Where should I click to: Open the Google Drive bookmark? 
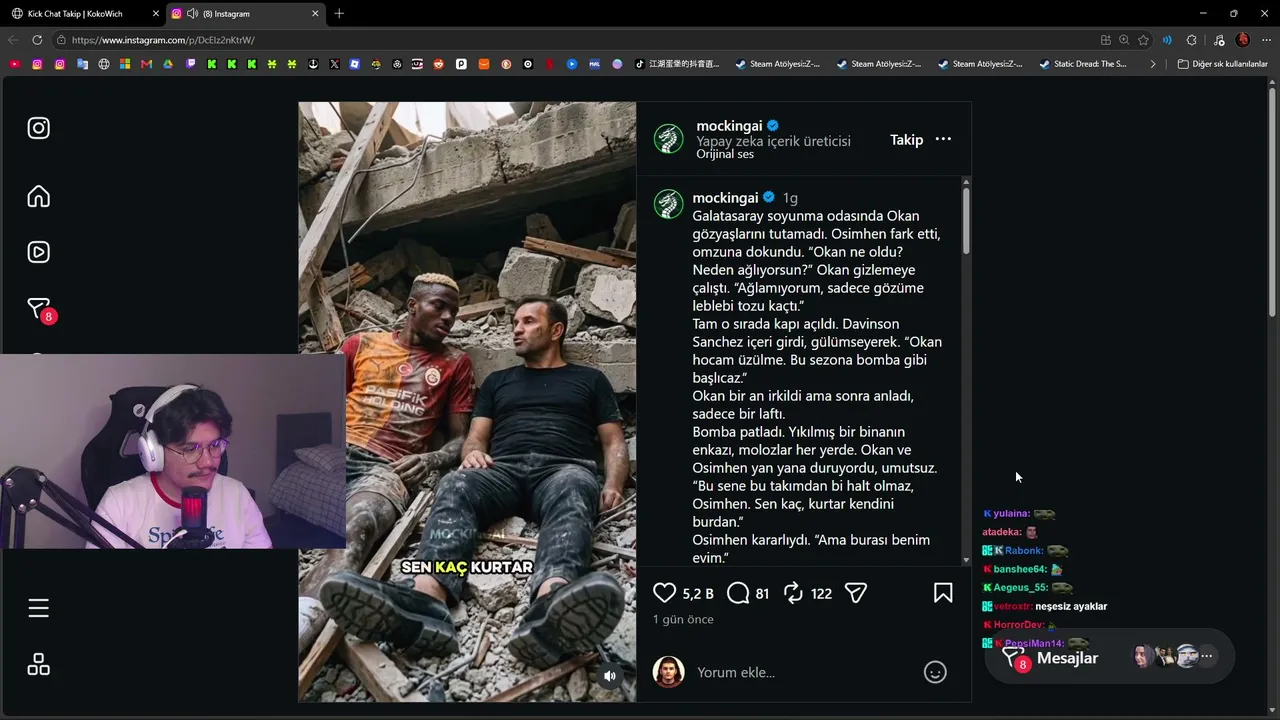168,64
